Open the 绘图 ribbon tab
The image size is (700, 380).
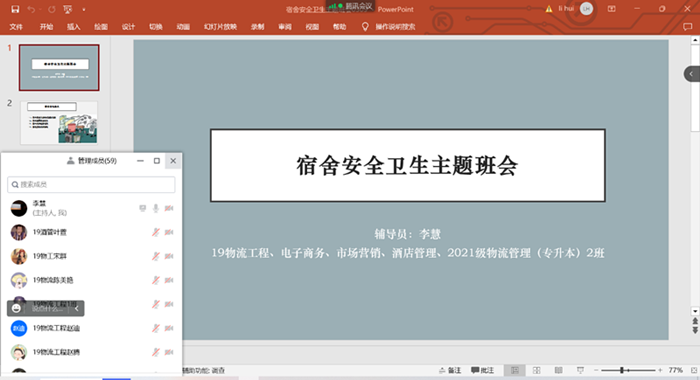pyautogui.click(x=101, y=27)
